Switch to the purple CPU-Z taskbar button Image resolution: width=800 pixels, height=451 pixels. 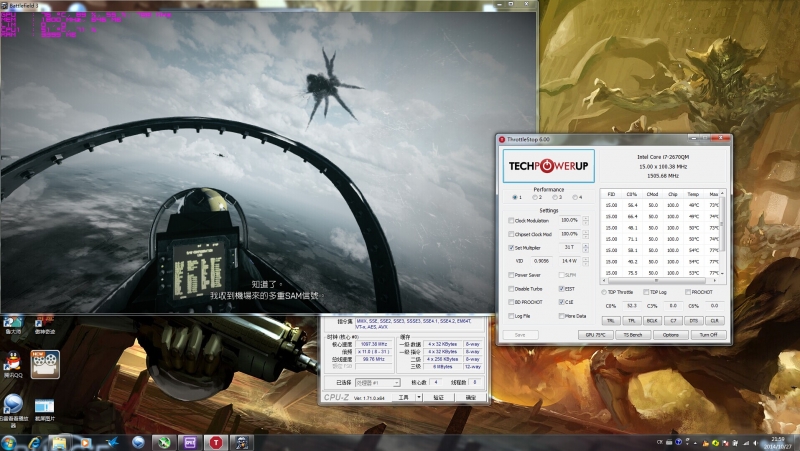[190, 443]
